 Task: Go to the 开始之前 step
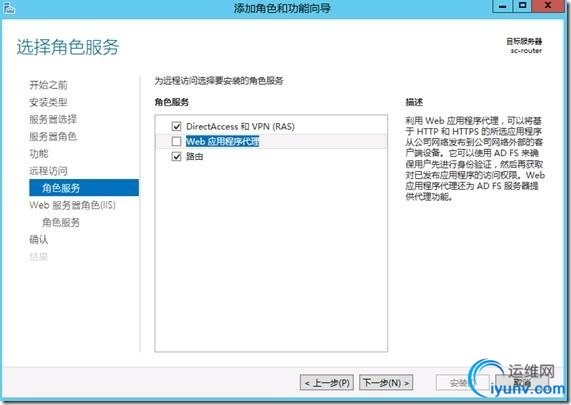(48, 85)
